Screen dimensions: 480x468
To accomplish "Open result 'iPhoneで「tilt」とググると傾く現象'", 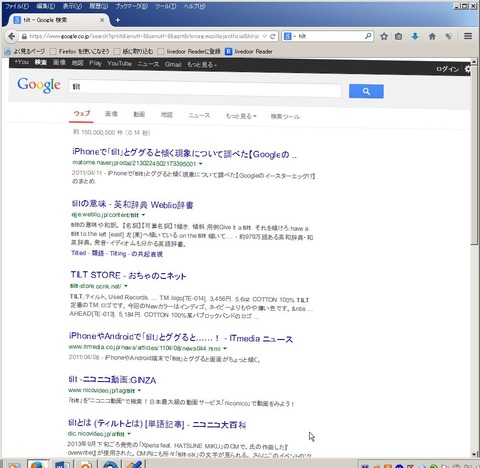I will (184, 153).
